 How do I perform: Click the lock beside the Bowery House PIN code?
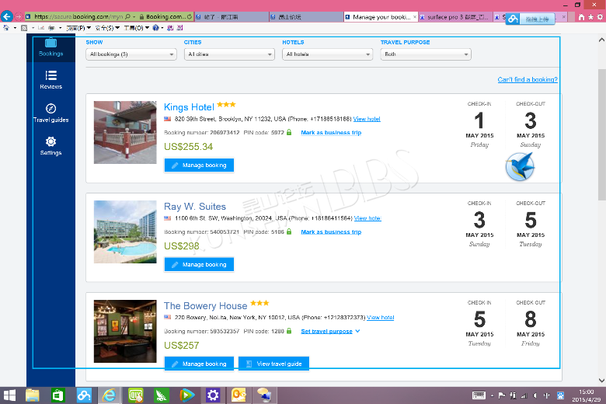coord(289,331)
